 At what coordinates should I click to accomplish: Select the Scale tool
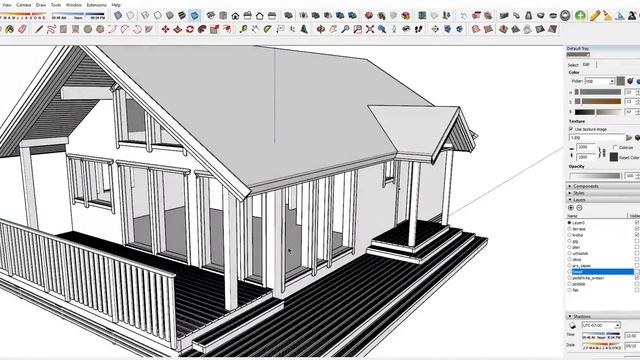[x=214, y=29]
